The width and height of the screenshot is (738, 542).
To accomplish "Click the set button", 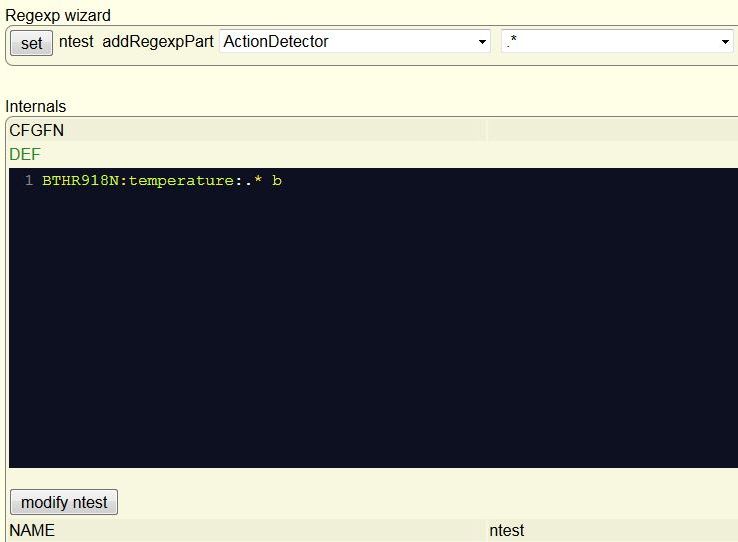I will (x=32, y=43).
